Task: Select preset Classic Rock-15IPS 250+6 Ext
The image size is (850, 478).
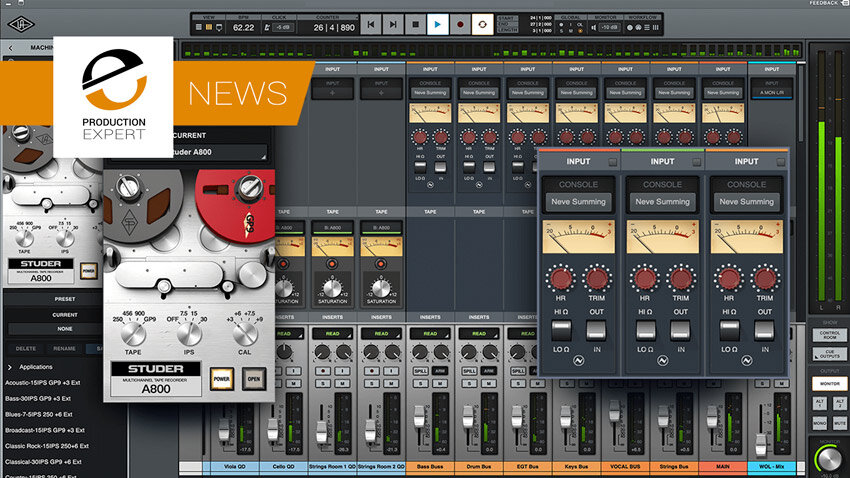Action: tap(47, 446)
